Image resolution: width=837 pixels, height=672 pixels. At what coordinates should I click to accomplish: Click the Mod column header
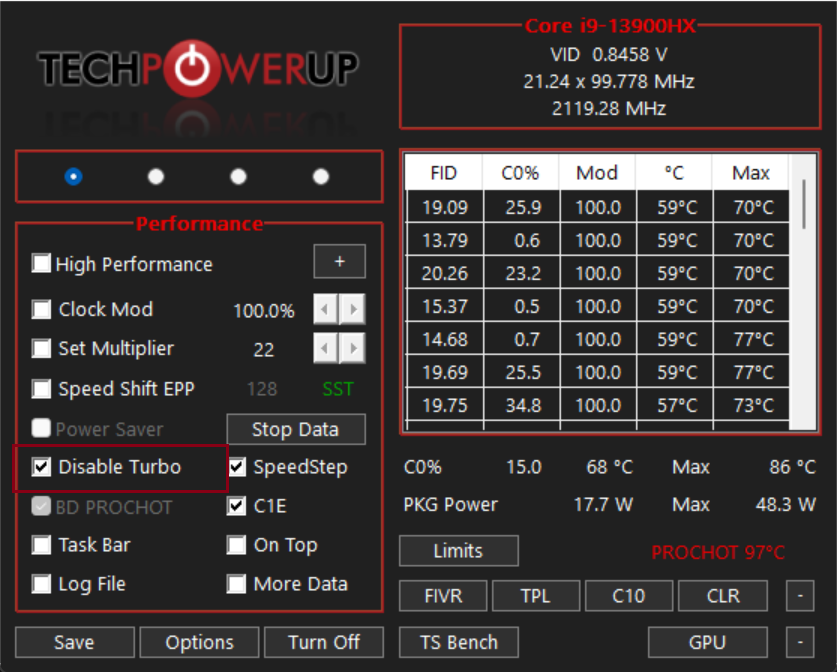click(597, 172)
